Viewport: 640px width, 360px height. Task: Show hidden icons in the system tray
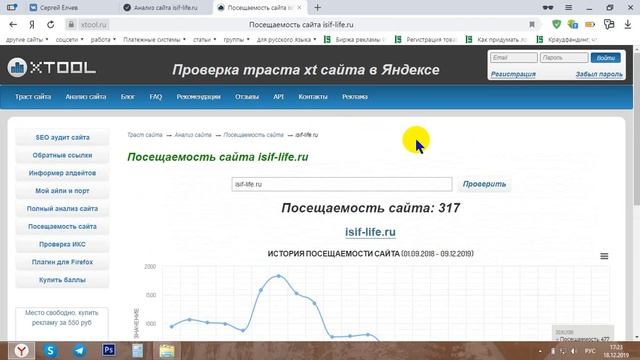(x=540, y=351)
